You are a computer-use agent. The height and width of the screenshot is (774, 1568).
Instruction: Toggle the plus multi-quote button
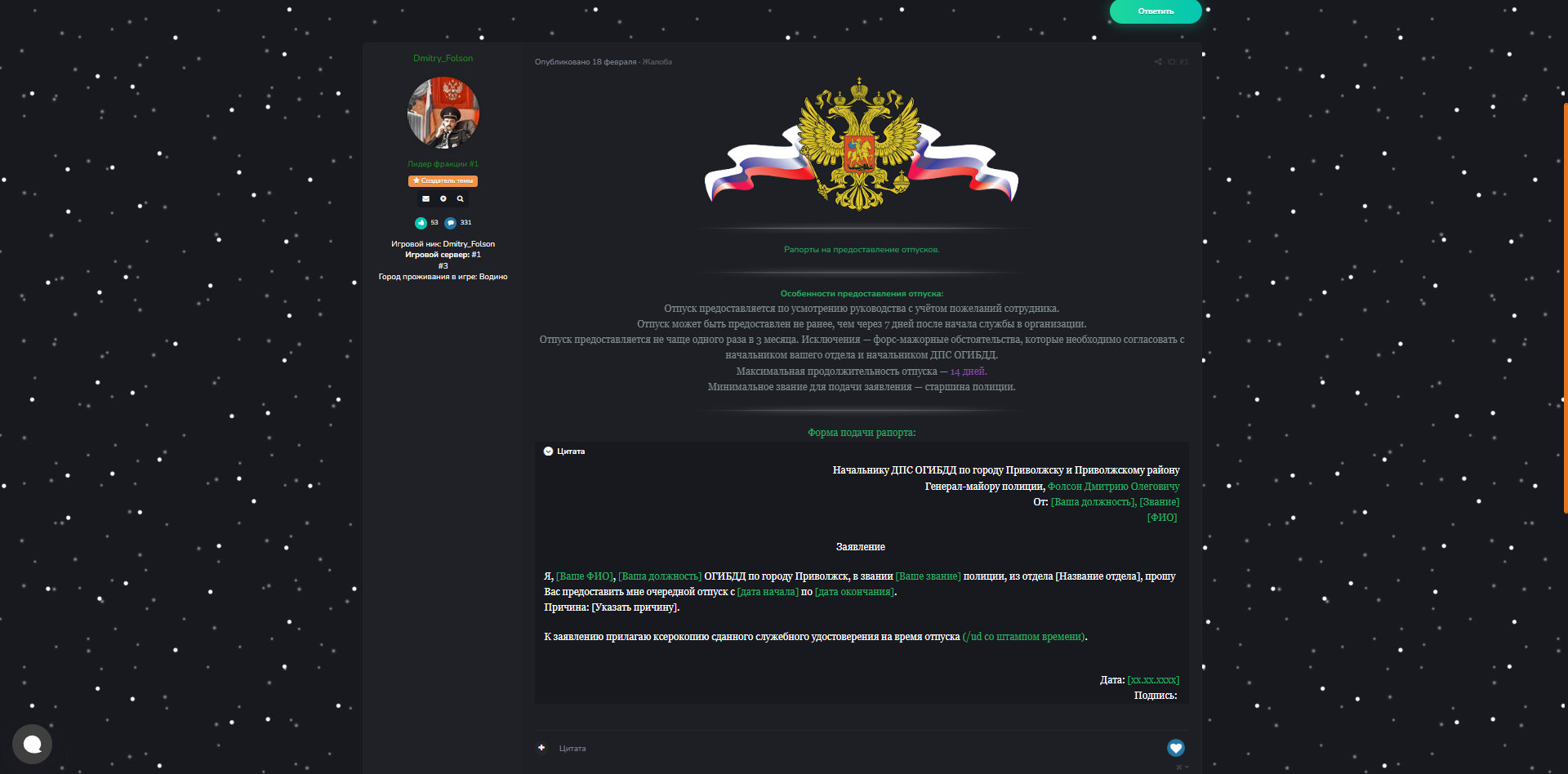(x=541, y=748)
